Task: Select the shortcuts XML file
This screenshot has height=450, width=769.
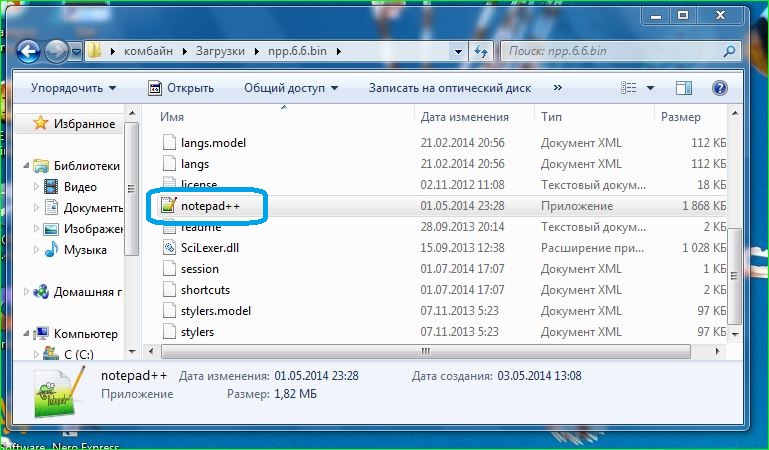Action: (205, 290)
